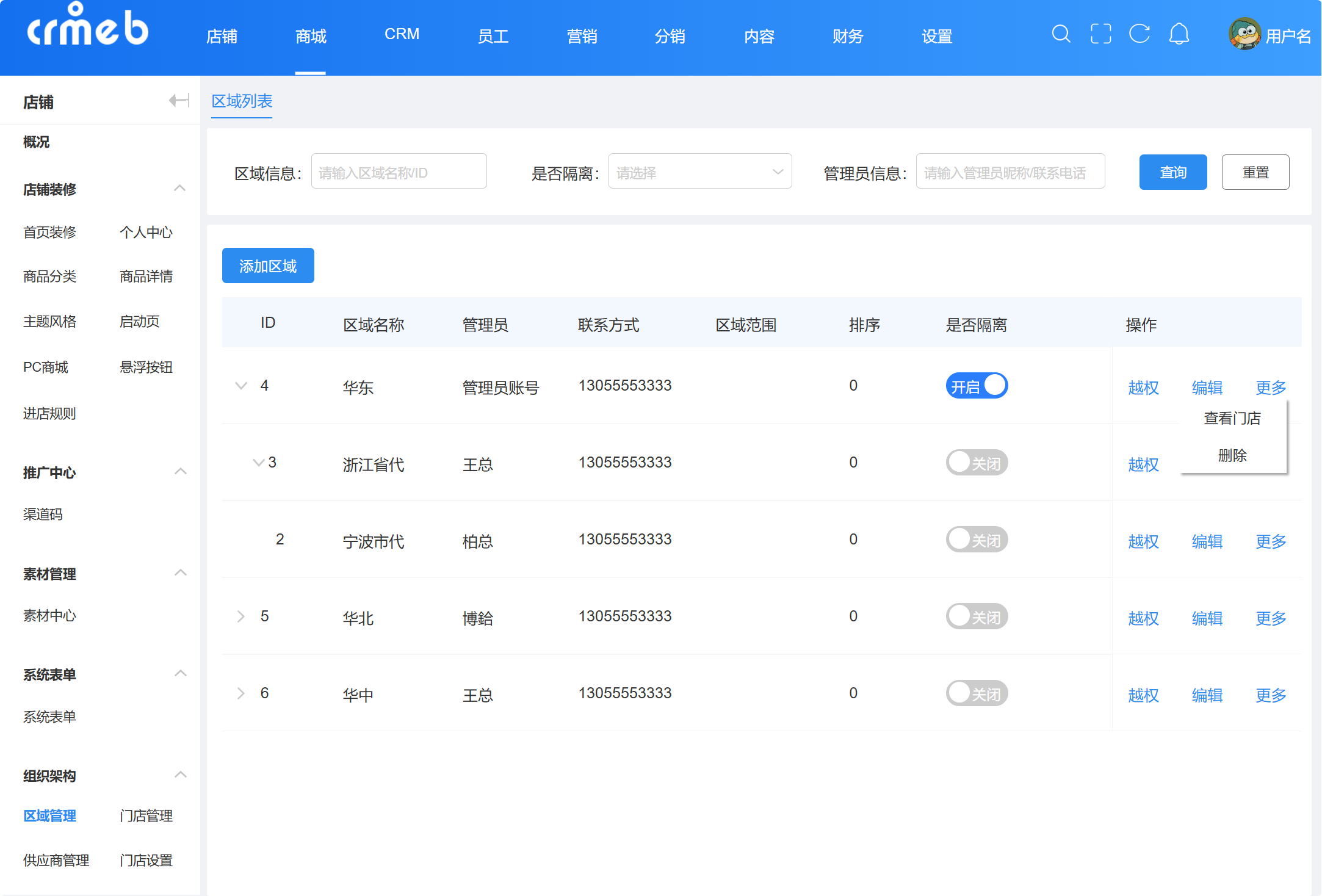The width and height of the screenshot is (1322, 896).
Task: Choose 查看门店 from the more menu
Action: [1232, 419]
